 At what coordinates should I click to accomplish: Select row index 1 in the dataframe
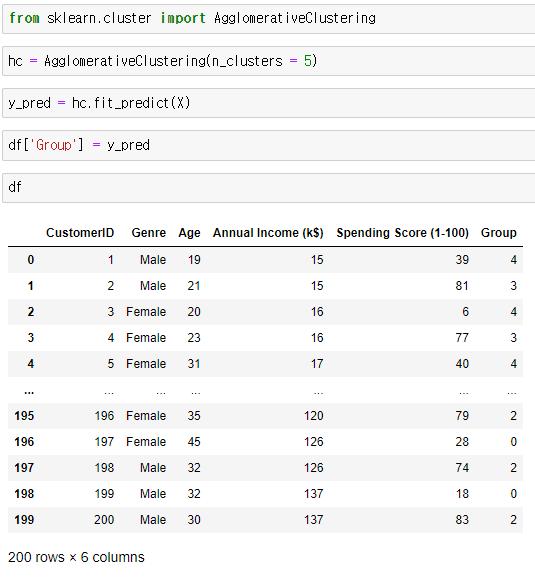[x=31, y=286]
